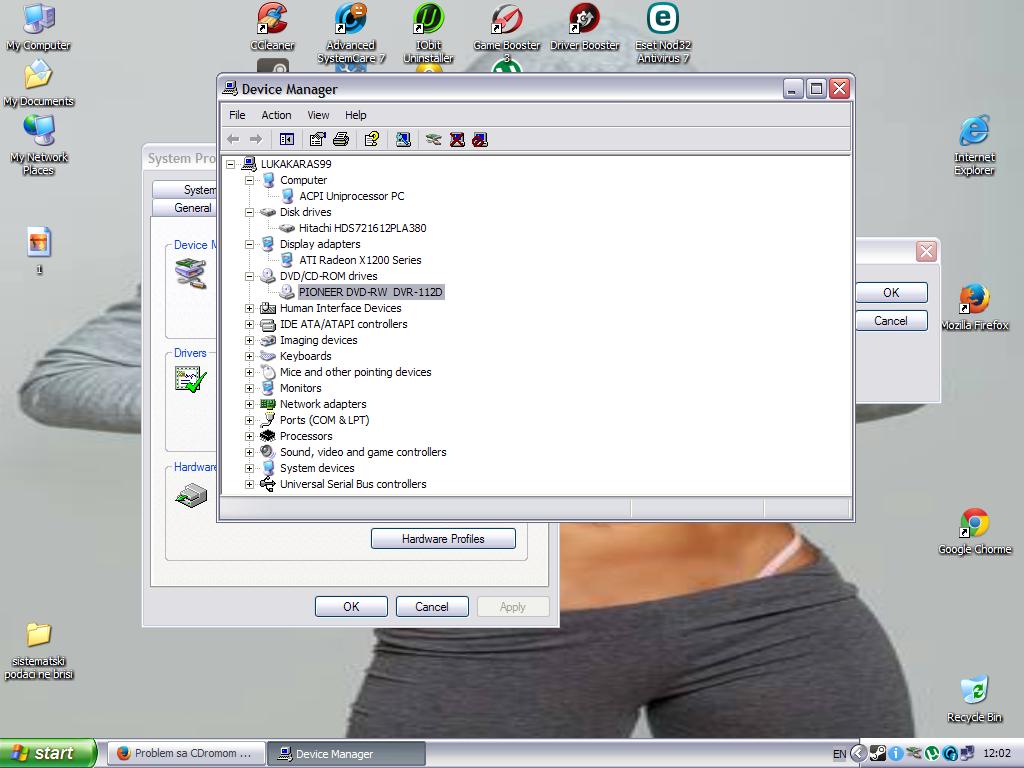Click the Uninstall device toolbar icon
This screenshot has width=1024, height=768.
click(x=457, y=139)
